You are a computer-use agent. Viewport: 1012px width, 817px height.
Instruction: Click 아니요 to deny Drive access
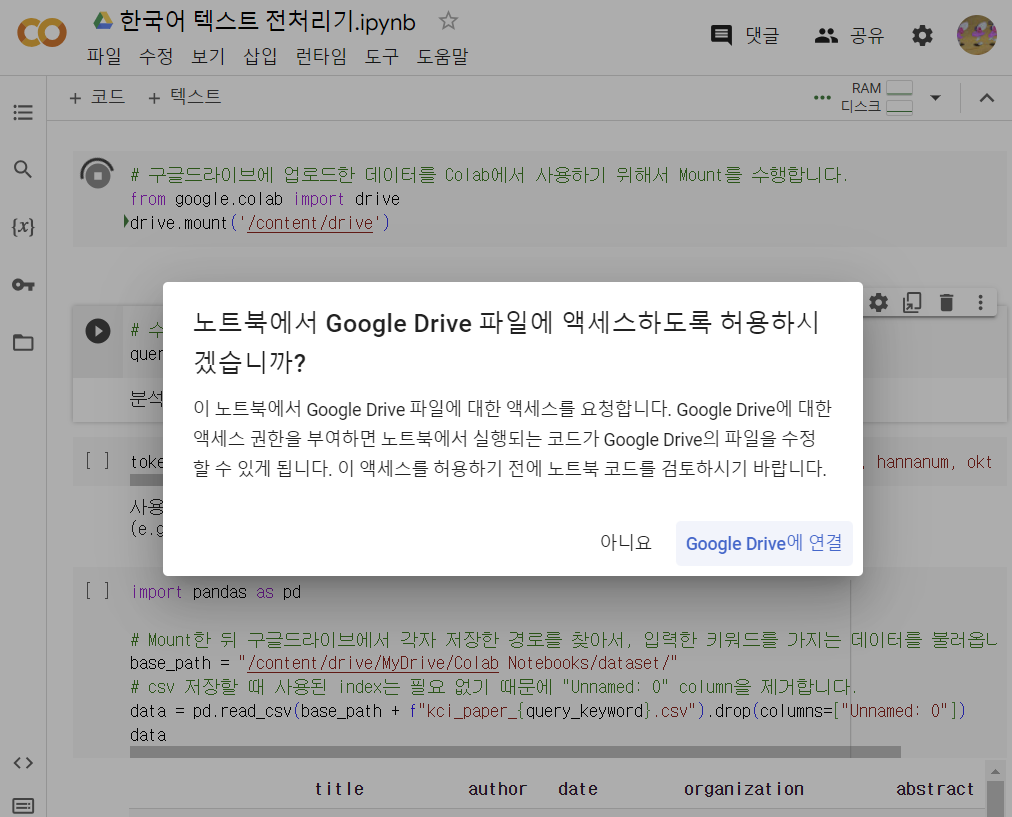coord(625,543)
